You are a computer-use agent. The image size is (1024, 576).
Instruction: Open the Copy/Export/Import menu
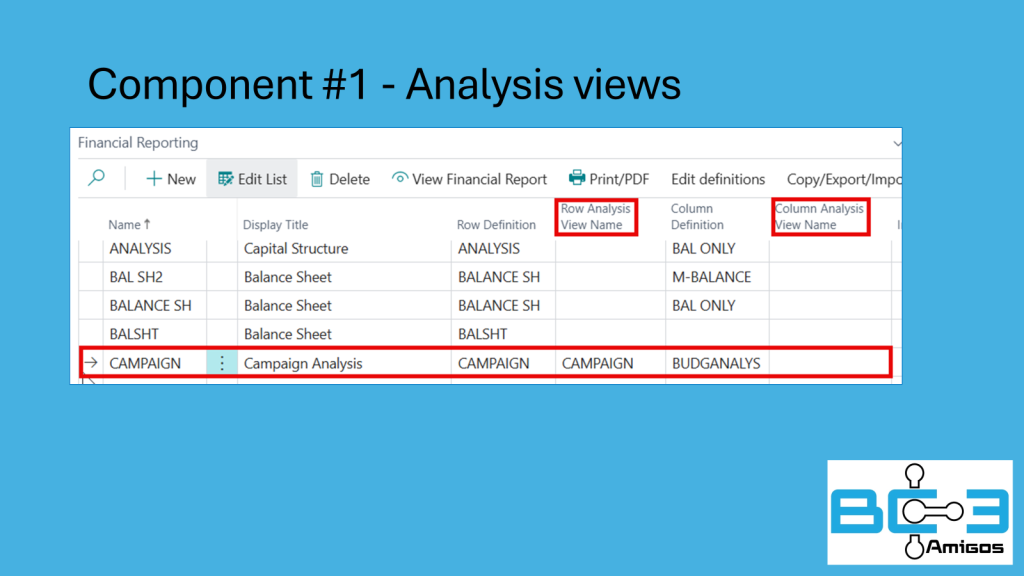coord(843,179)
